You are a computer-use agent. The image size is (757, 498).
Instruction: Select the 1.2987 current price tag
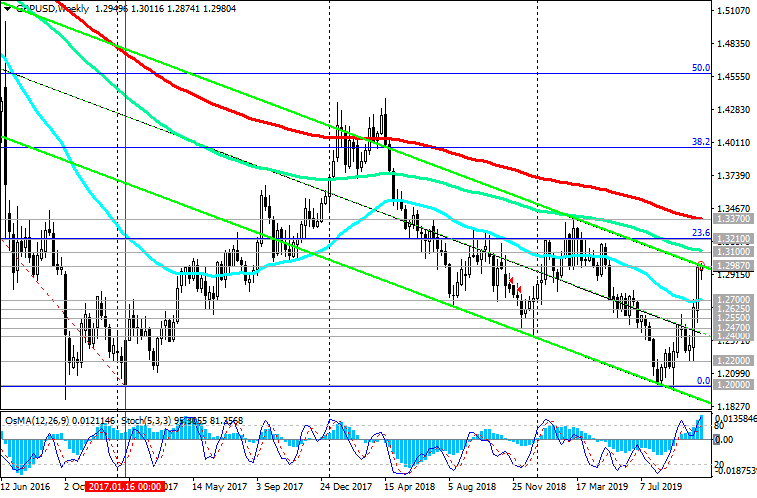click(x=733, y=266)
